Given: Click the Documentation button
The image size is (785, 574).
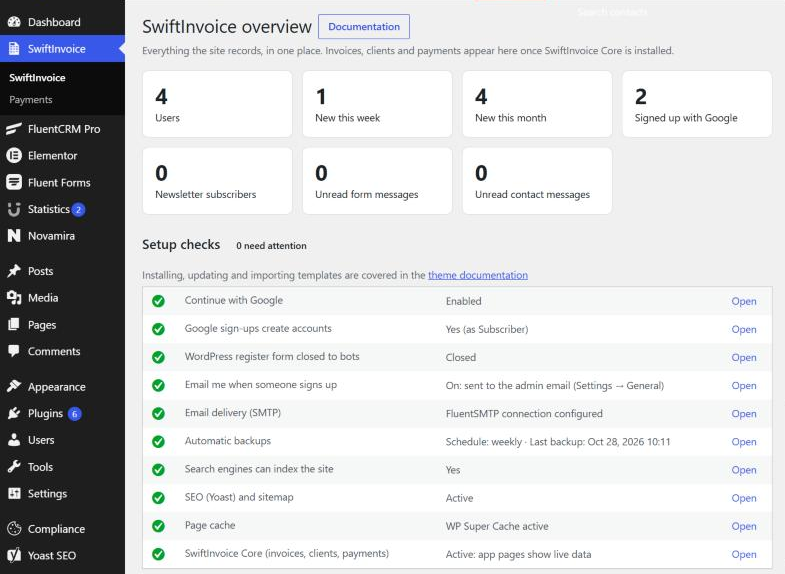Looking at the screenshot, I should 364,27.
